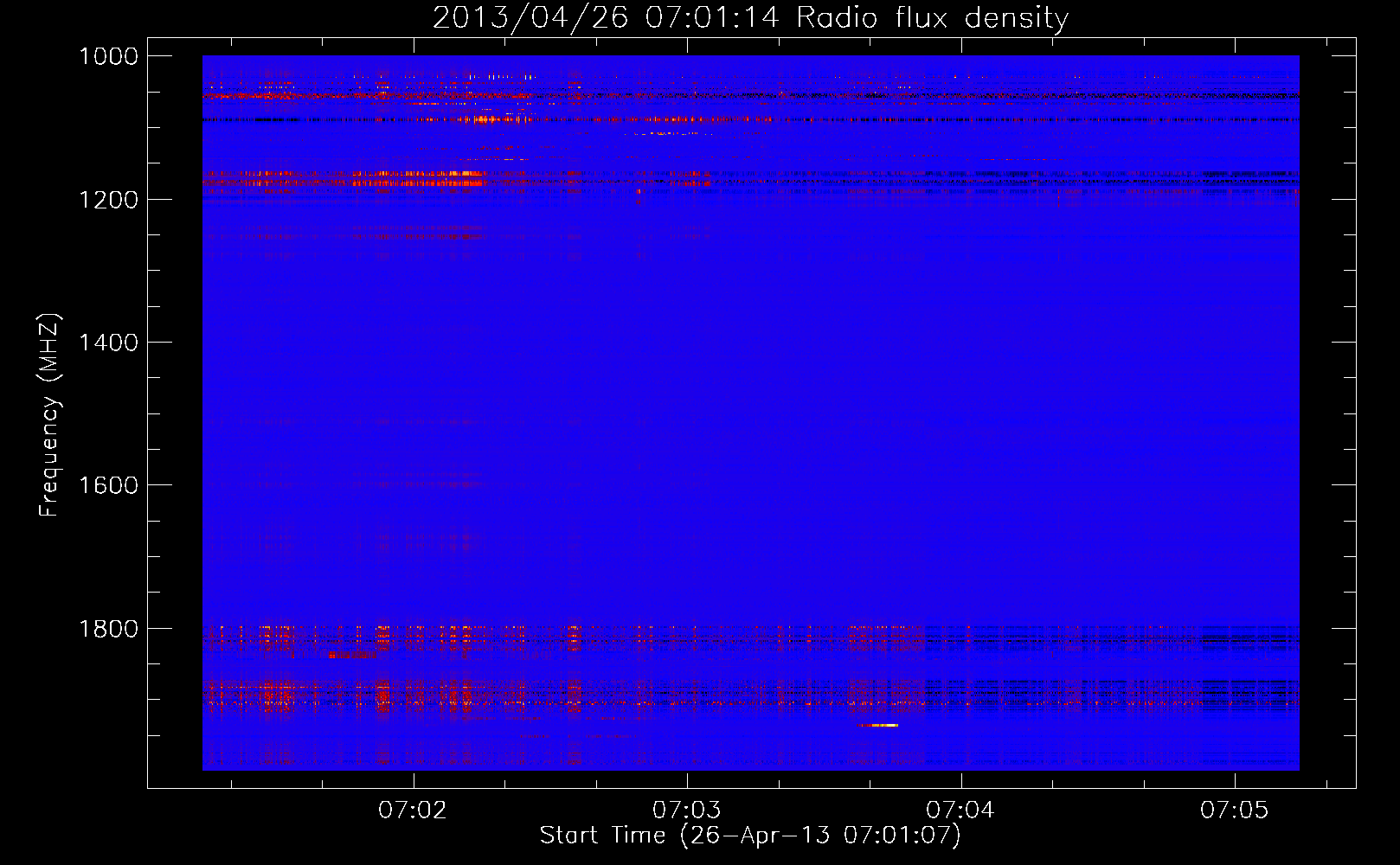
Task: Click the 1000 frequency tick label
Action: (108, 56)
